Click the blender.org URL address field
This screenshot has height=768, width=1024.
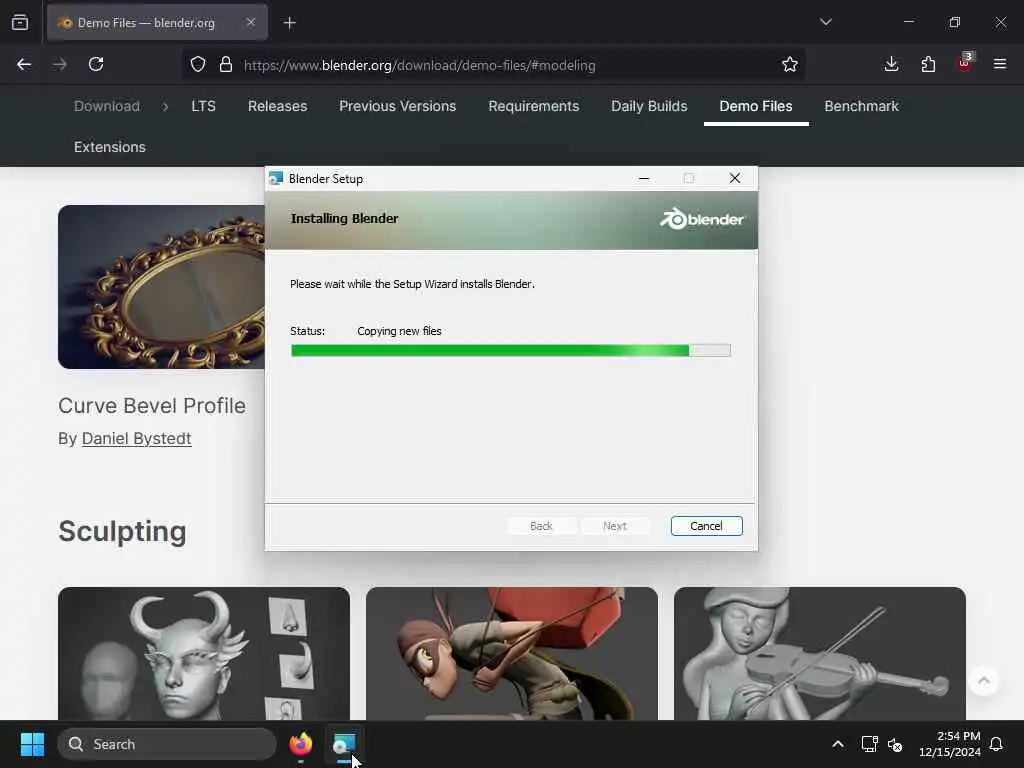[x=419, y=65]
